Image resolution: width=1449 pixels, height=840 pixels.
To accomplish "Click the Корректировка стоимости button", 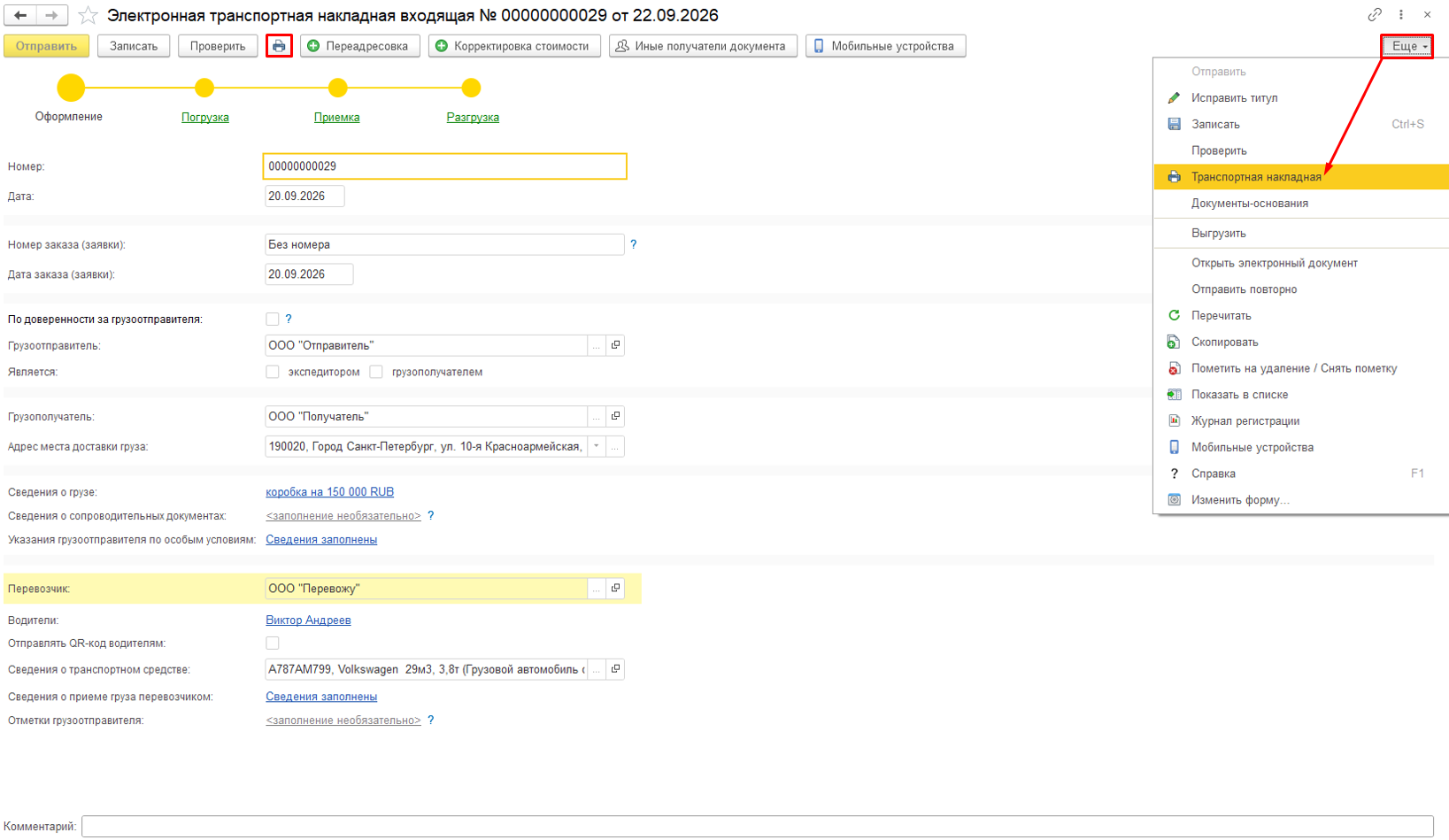I will coord(515,46).
